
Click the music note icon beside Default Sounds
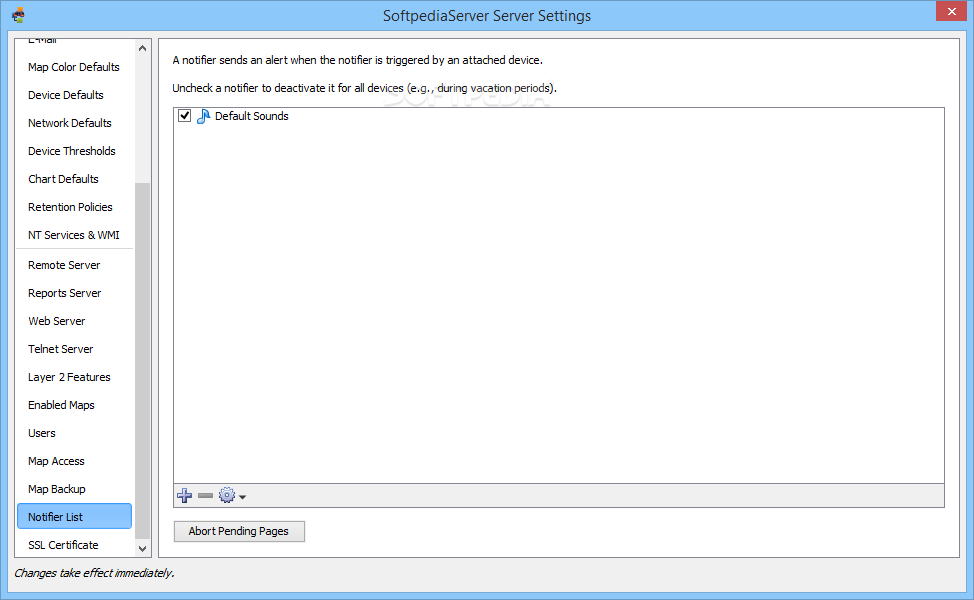click(x=203, y=116)
